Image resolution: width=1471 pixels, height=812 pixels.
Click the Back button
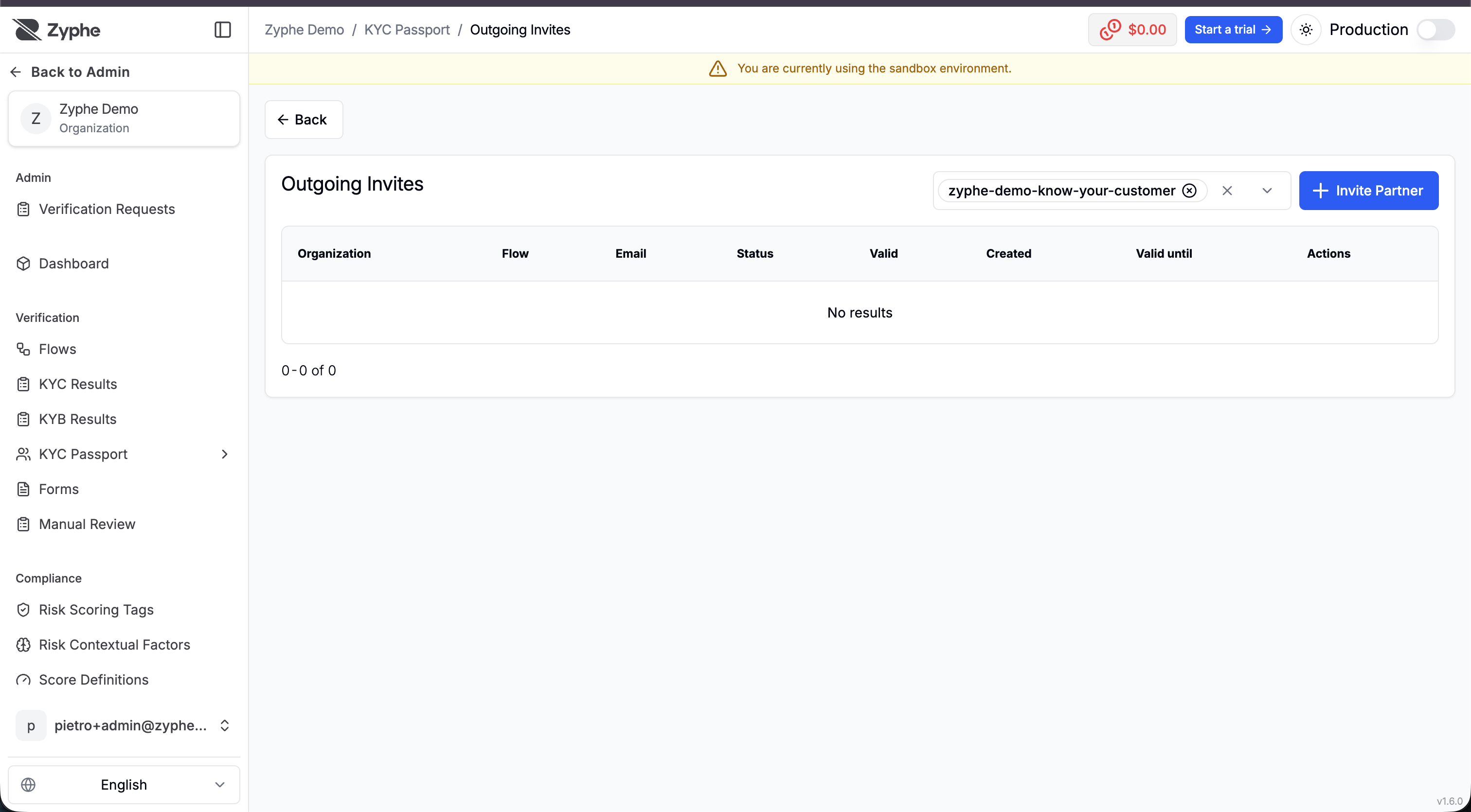(x=304, y=120)
